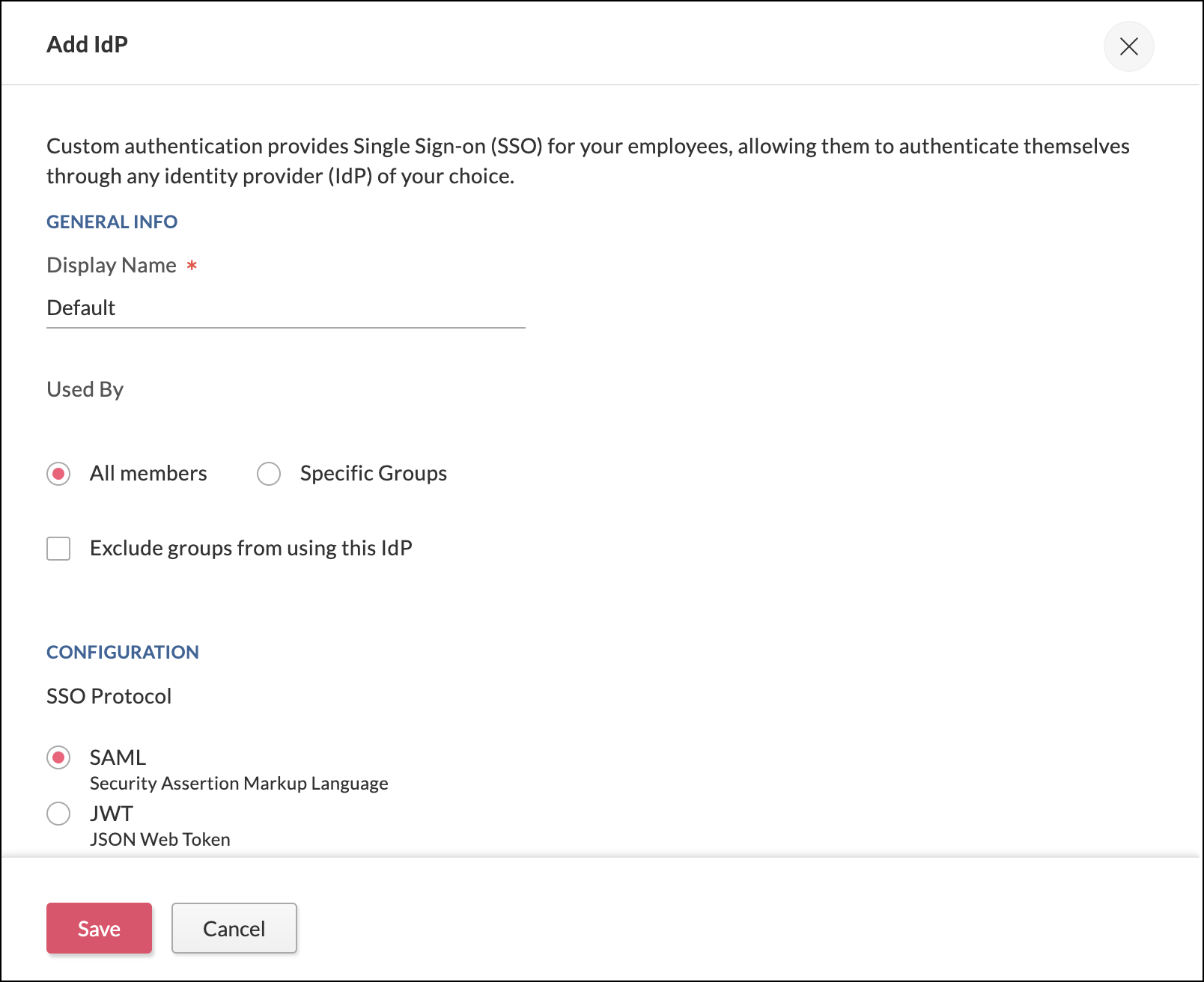This screenshot has width=1204, height=982.
Task: Close the Add IdP dialog with X
Action: tap(1128, 46)
